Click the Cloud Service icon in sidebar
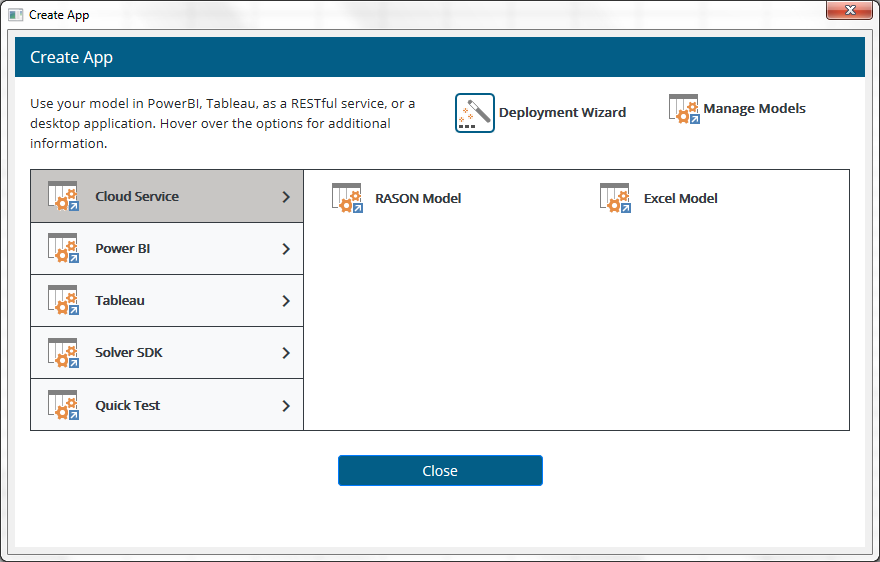The height and width of the screenshot is (562, 880). (63, 197)
